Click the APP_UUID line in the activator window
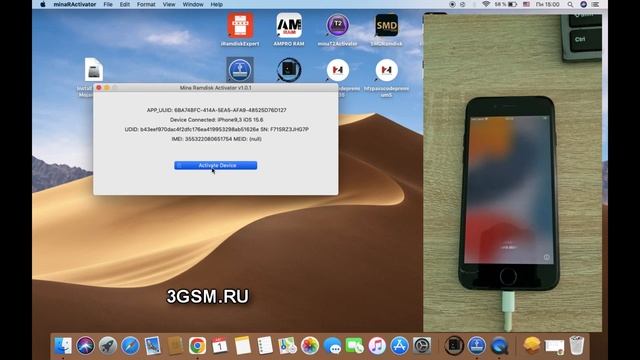Screen dimensions: 640x360 tap(216, 110)
